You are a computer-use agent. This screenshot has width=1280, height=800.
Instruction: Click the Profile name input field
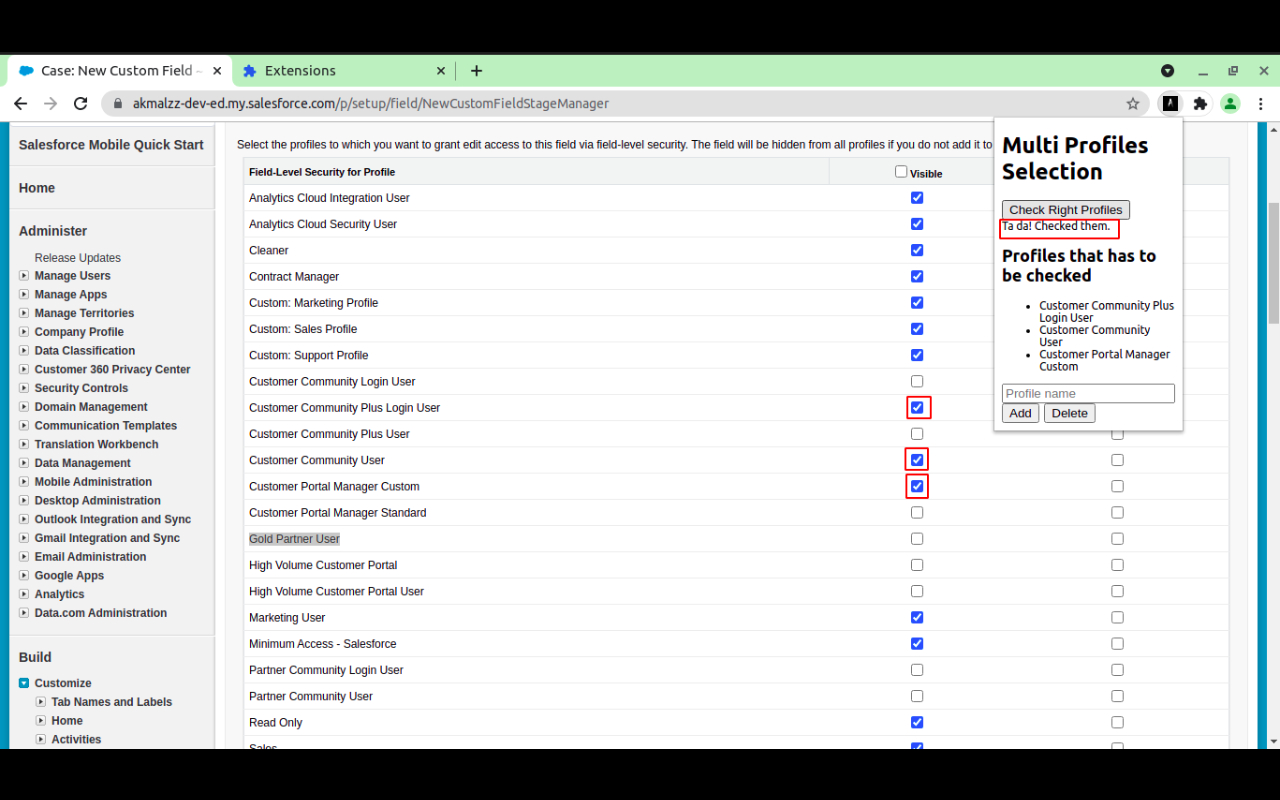[x=1088, y=394]
